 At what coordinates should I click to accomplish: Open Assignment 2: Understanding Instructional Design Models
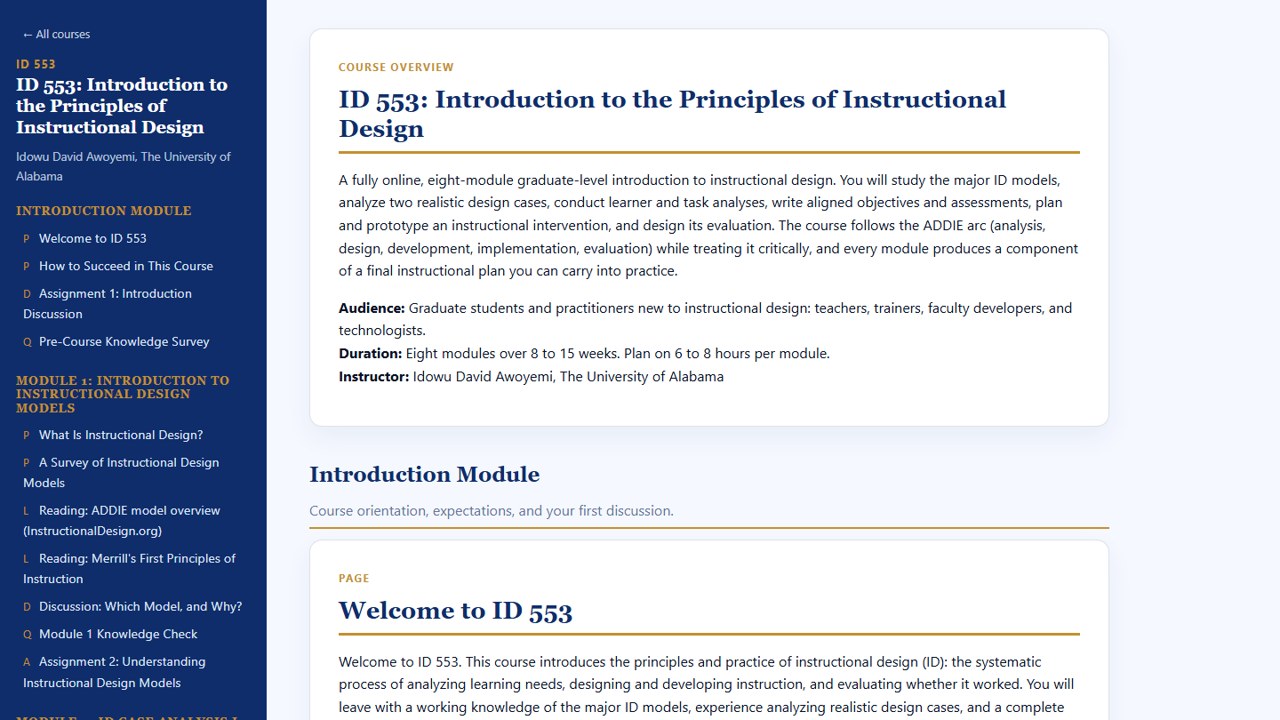click(x=114, y=672)
